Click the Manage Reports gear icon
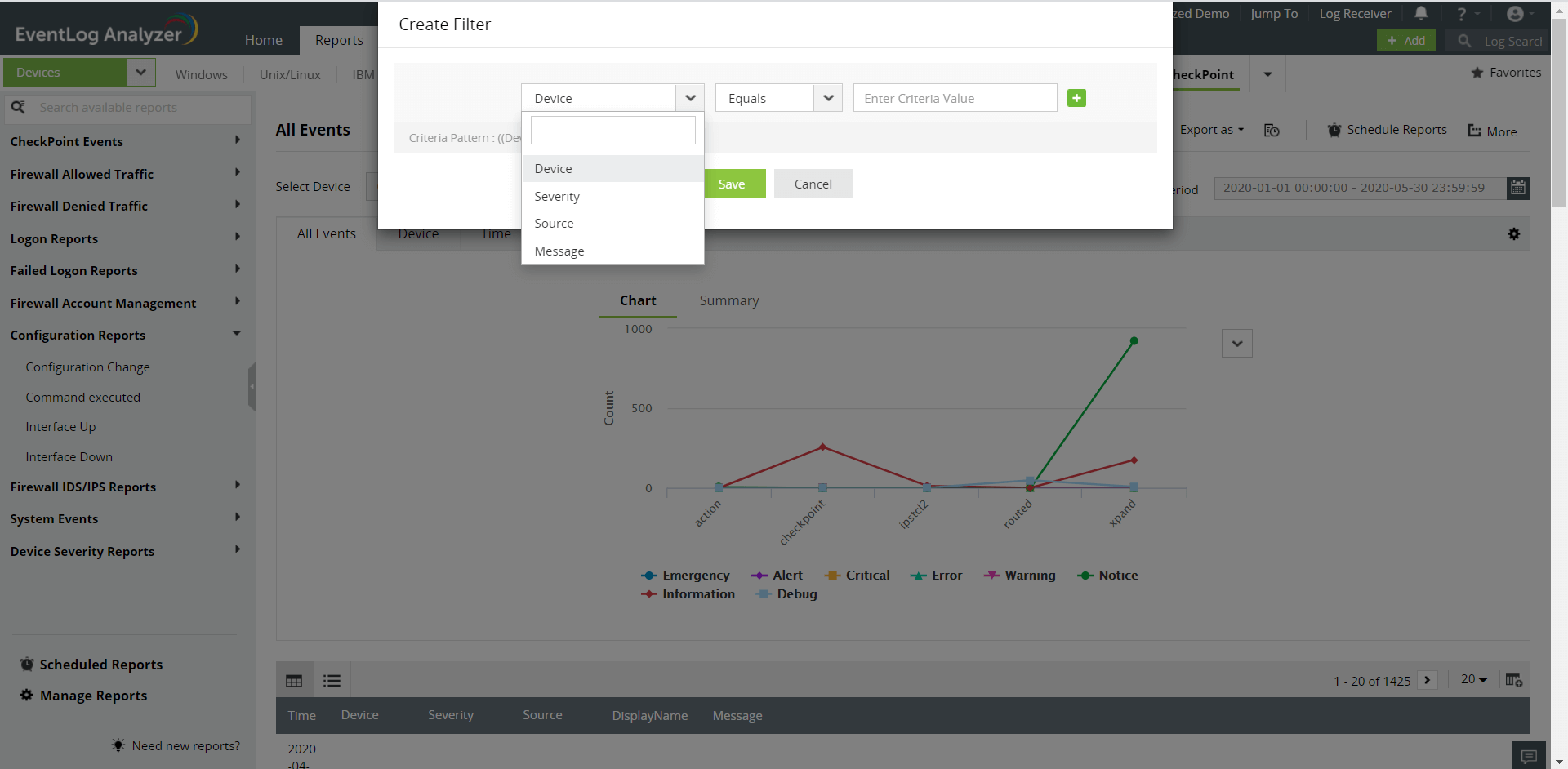The image size is (1568, 769). click(x=27, y=695)
